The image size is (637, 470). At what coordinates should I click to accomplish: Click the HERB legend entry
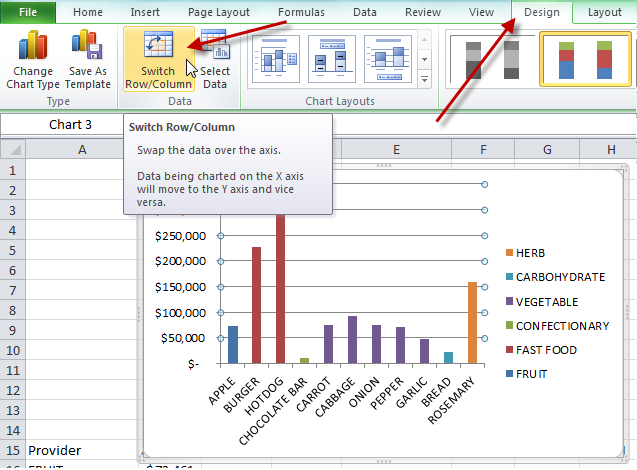point(525,253)
